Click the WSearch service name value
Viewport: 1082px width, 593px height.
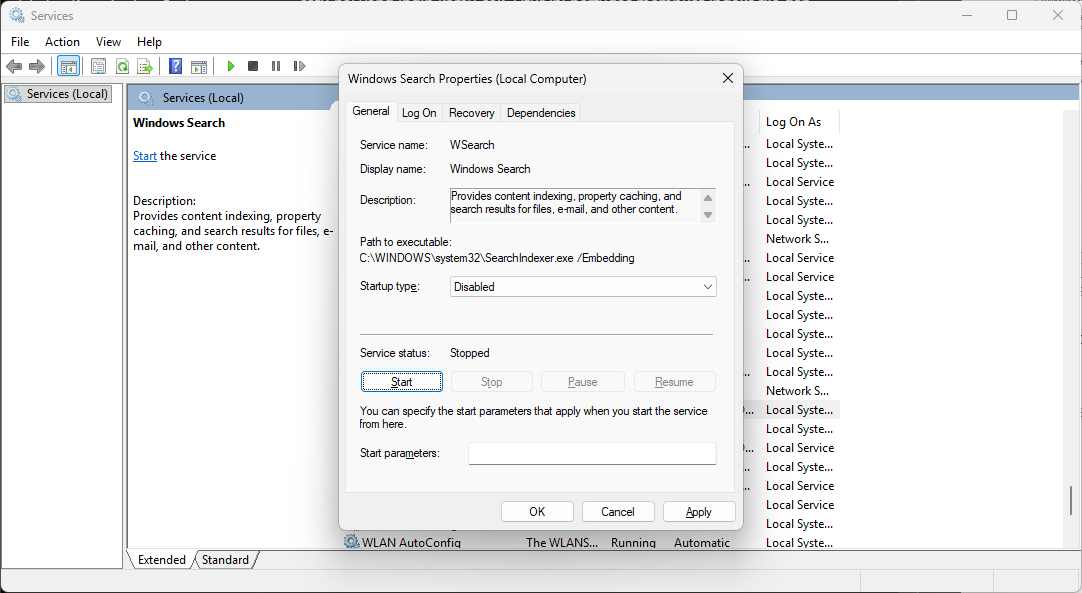pos(472,145)
